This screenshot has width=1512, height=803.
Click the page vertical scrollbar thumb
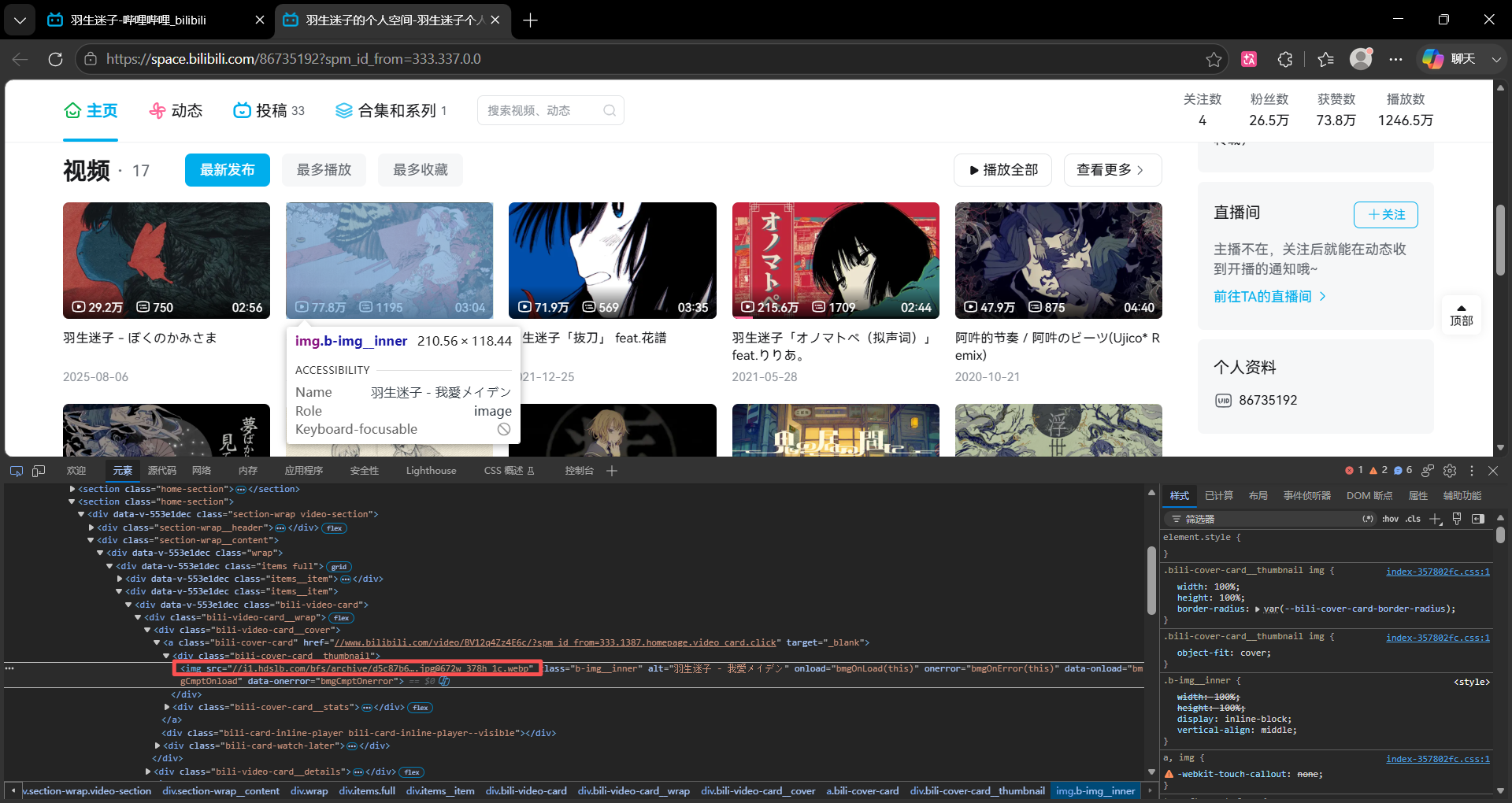(1501, 240)
